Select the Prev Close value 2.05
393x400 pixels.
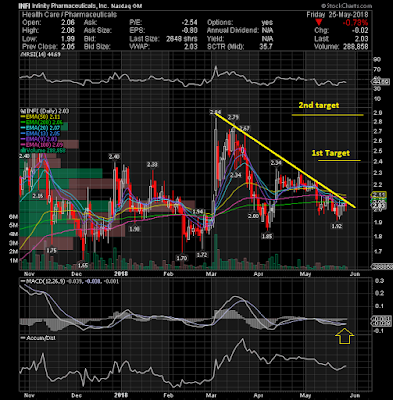click(67, 47)
